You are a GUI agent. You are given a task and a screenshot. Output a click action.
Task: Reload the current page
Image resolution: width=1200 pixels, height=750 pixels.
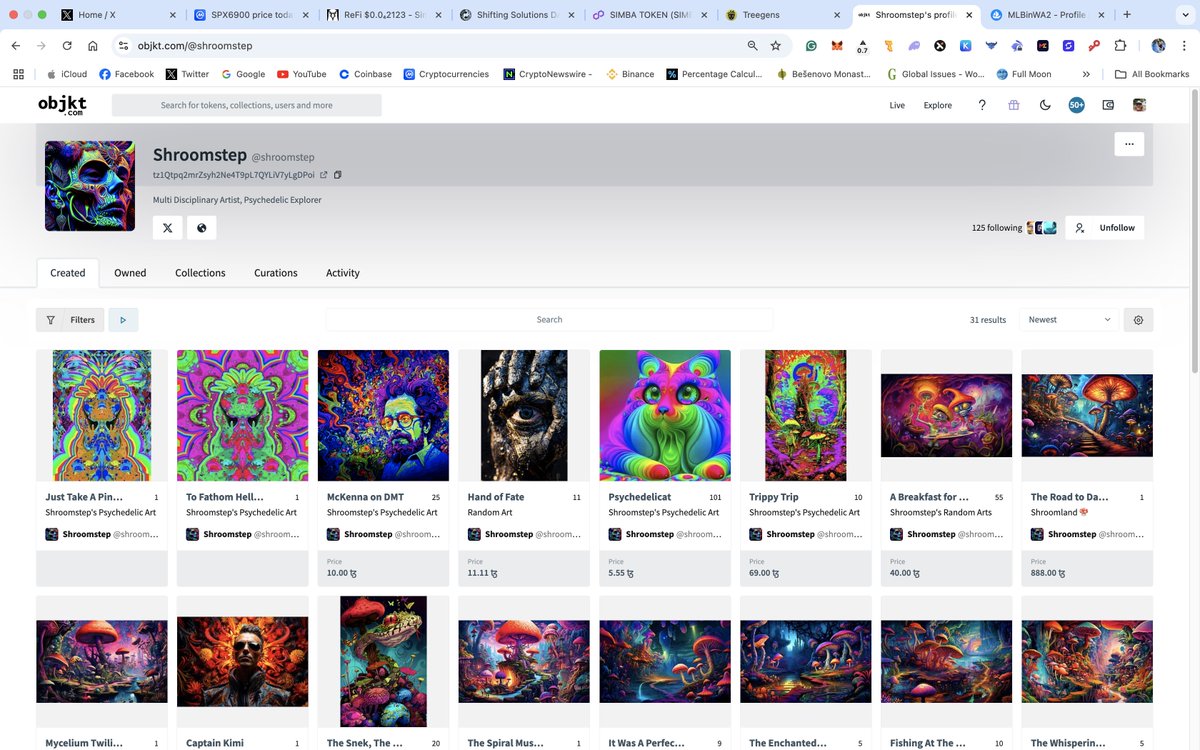click(x=67, y=46)
